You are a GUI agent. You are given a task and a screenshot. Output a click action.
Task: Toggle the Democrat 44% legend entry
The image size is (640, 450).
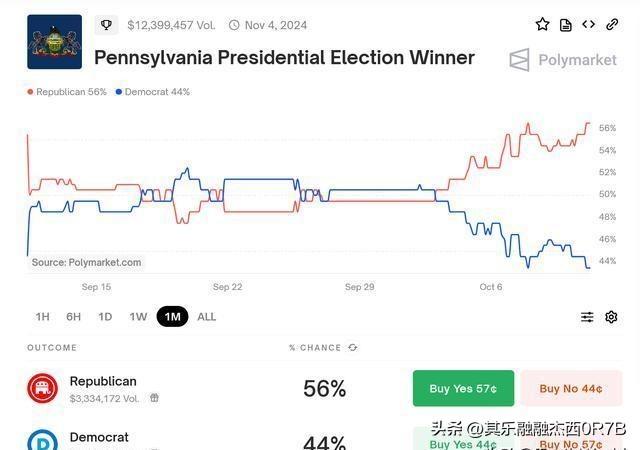[153, 92]
